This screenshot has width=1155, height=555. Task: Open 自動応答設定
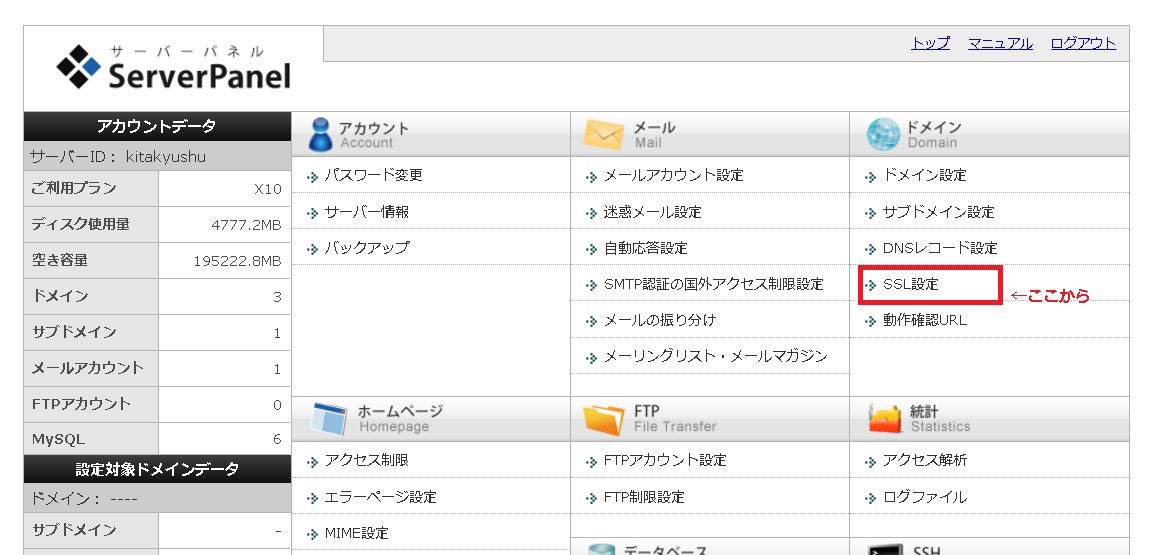click(x=645, y=248)
